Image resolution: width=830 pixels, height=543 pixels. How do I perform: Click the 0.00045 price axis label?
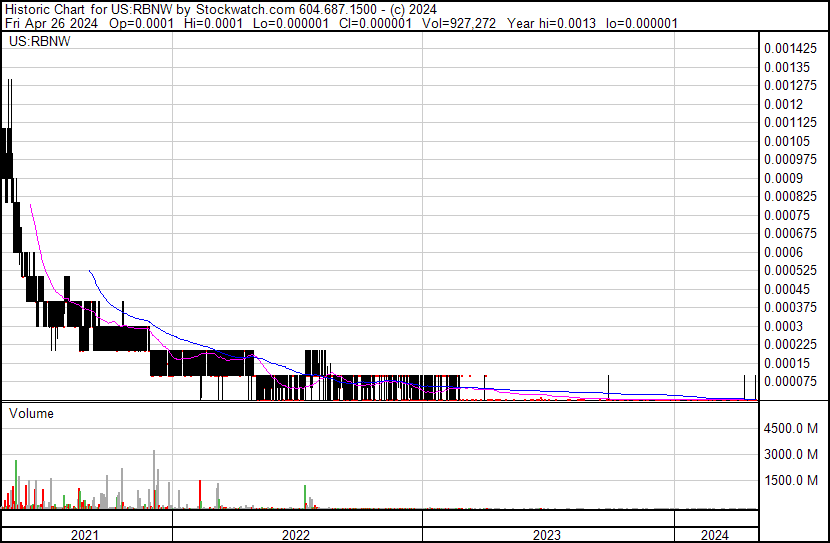pos(787,289)
